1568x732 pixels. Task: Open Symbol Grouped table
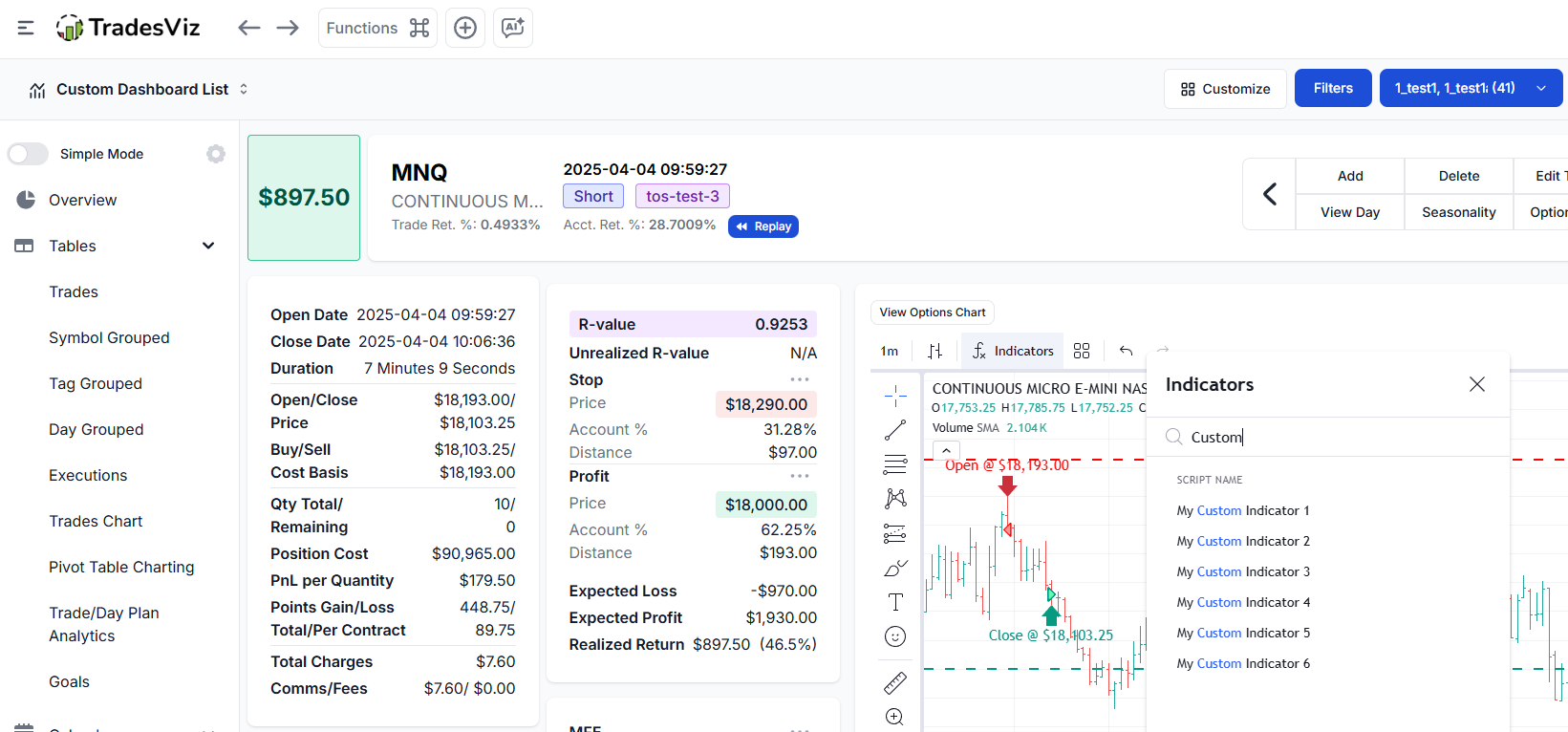(x=109, y=337)
